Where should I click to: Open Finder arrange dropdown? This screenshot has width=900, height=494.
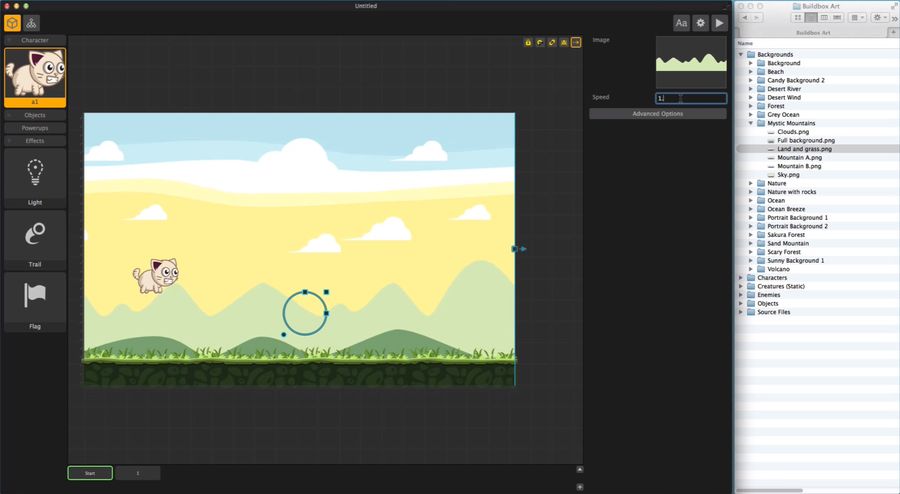click(x=858, y=18)
